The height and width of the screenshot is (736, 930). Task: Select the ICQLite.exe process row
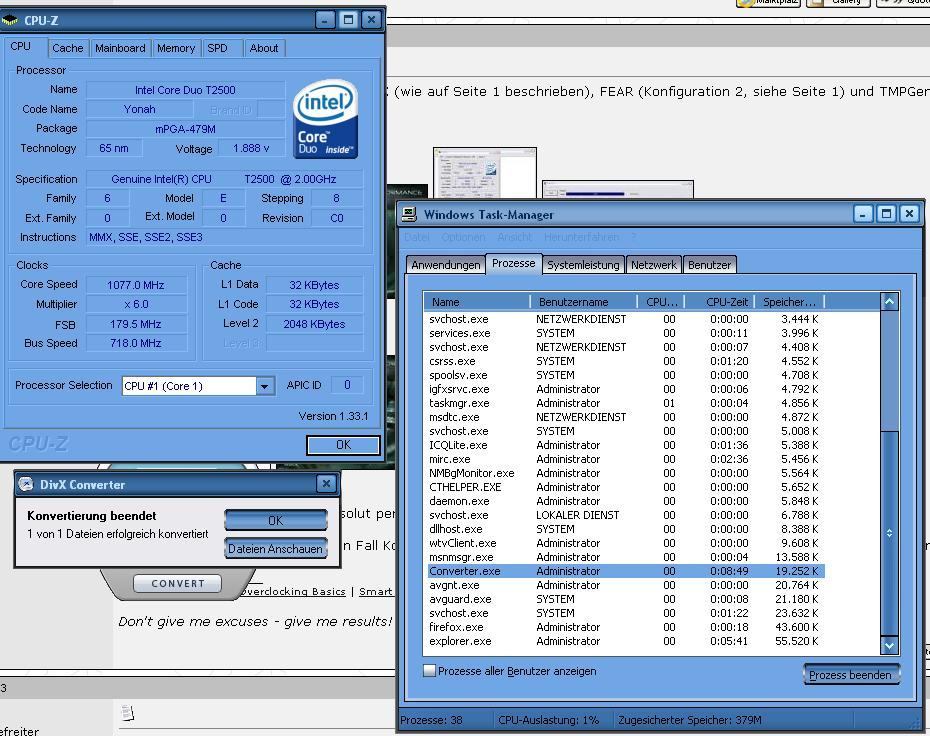[624, 445]
